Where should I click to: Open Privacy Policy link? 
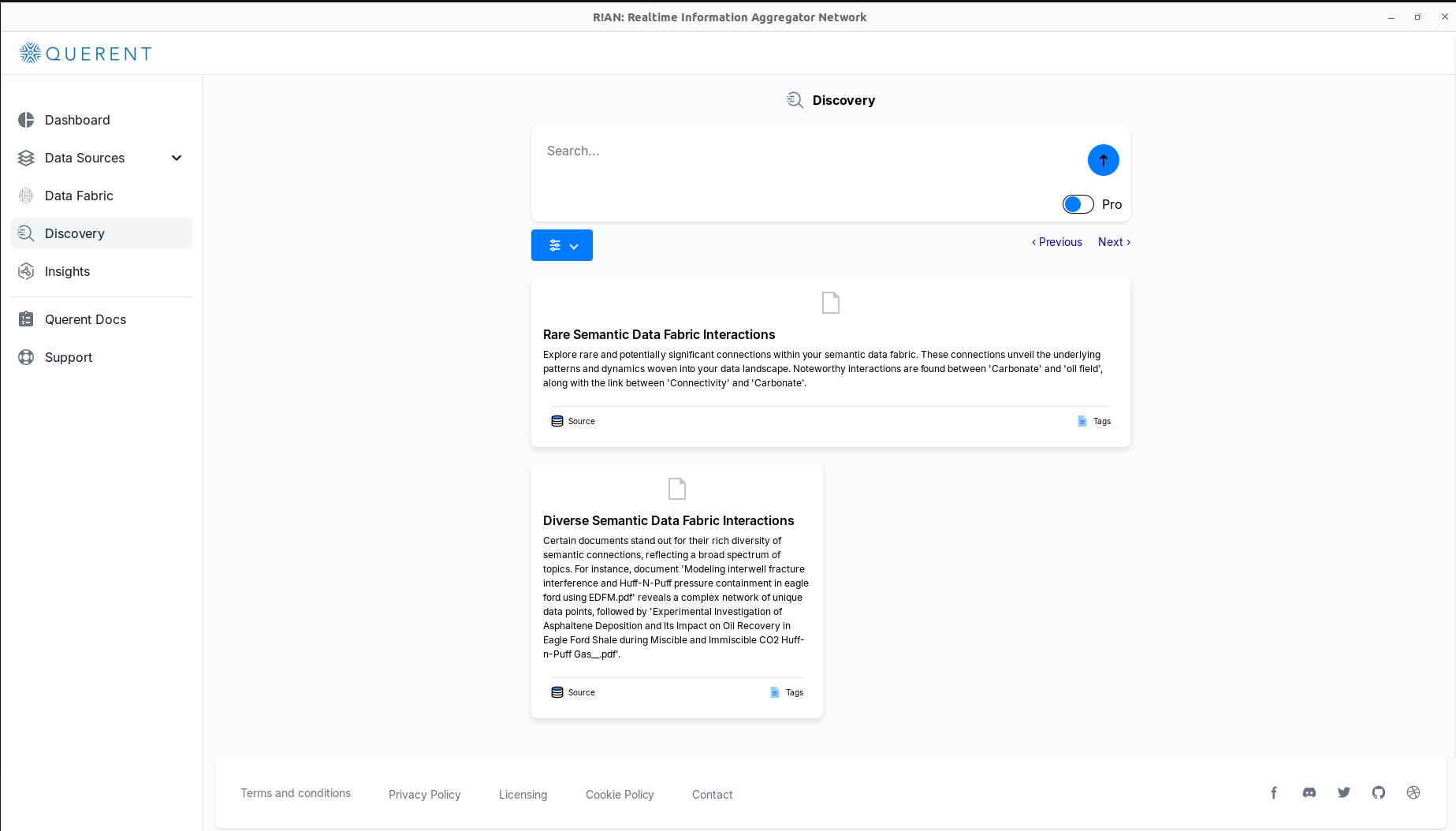pos(425,795)
